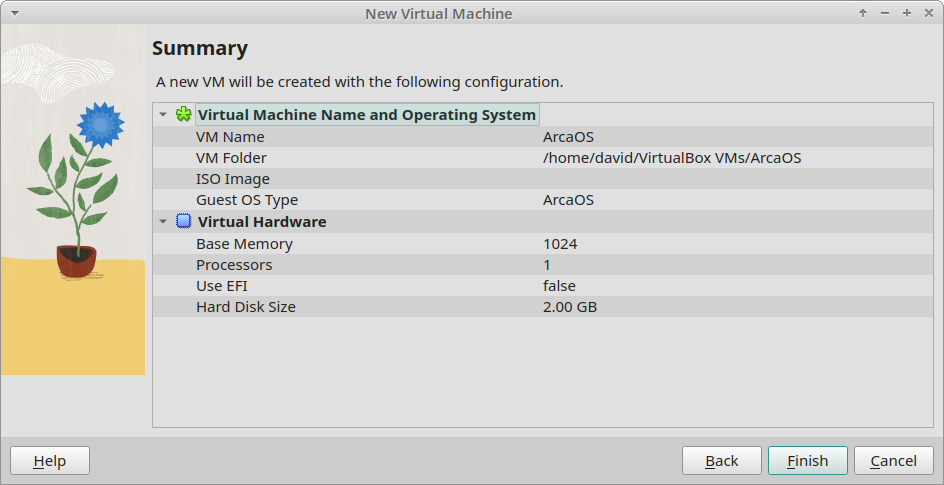Select the VM Name row label
Image resolution: width=944 pixels, height=485 pixels.
pos(230,137)
